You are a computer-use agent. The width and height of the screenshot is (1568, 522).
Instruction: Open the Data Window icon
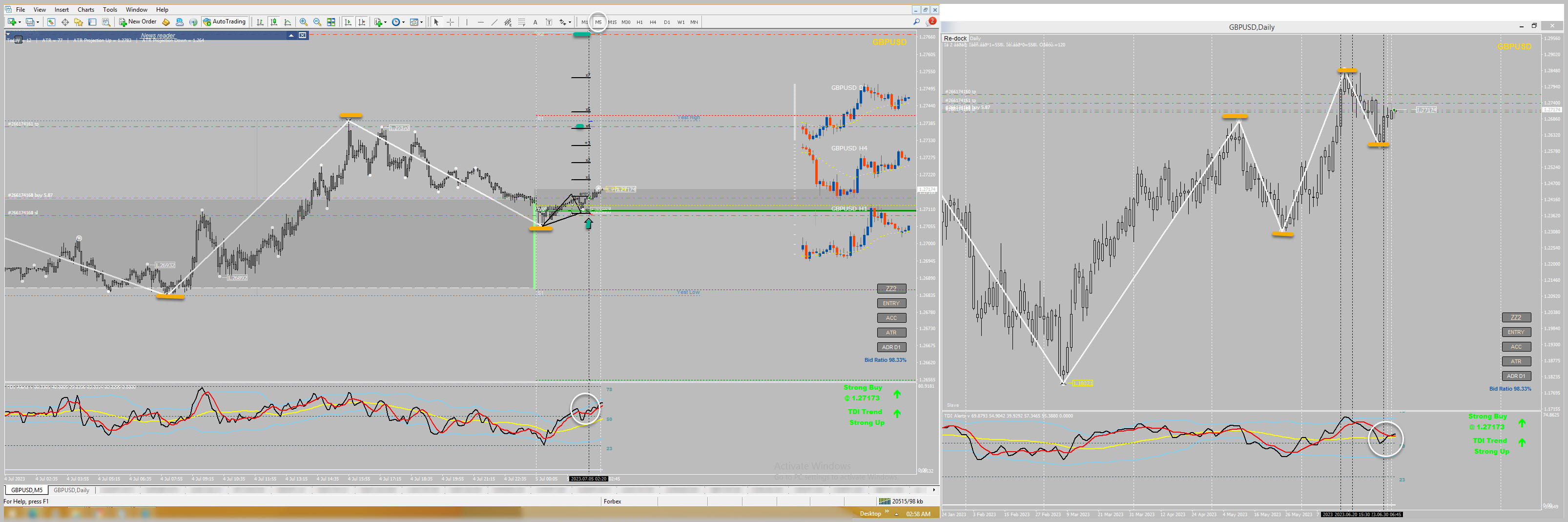(65, 22)
